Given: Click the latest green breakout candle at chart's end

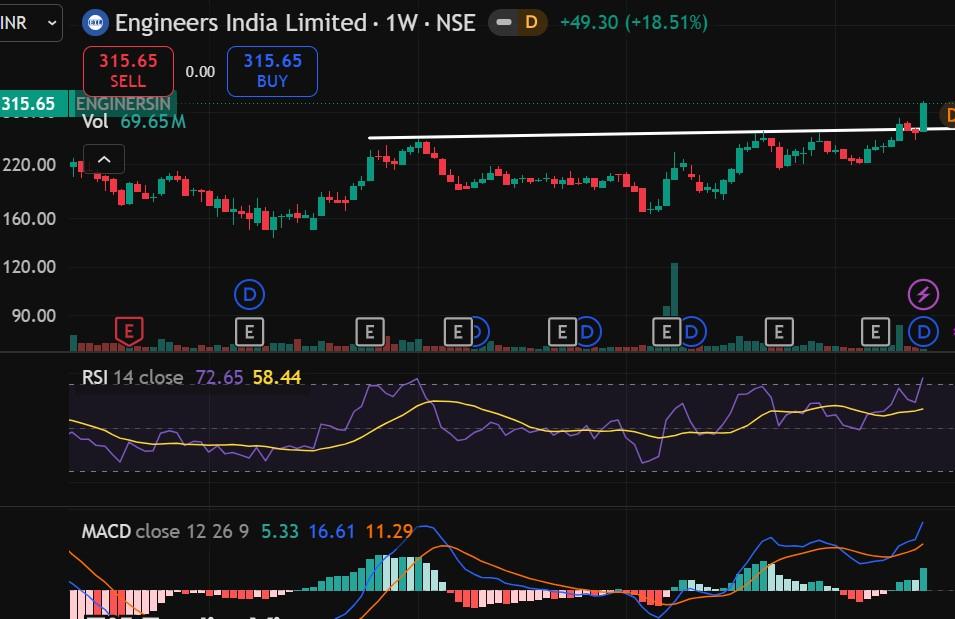Looking at the screenshot, I should pos(923,116).
